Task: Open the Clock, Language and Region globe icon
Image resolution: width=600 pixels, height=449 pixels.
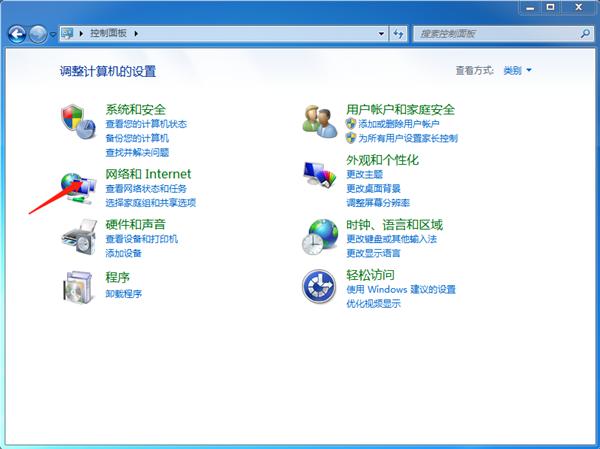Action: tap(320, 237)
